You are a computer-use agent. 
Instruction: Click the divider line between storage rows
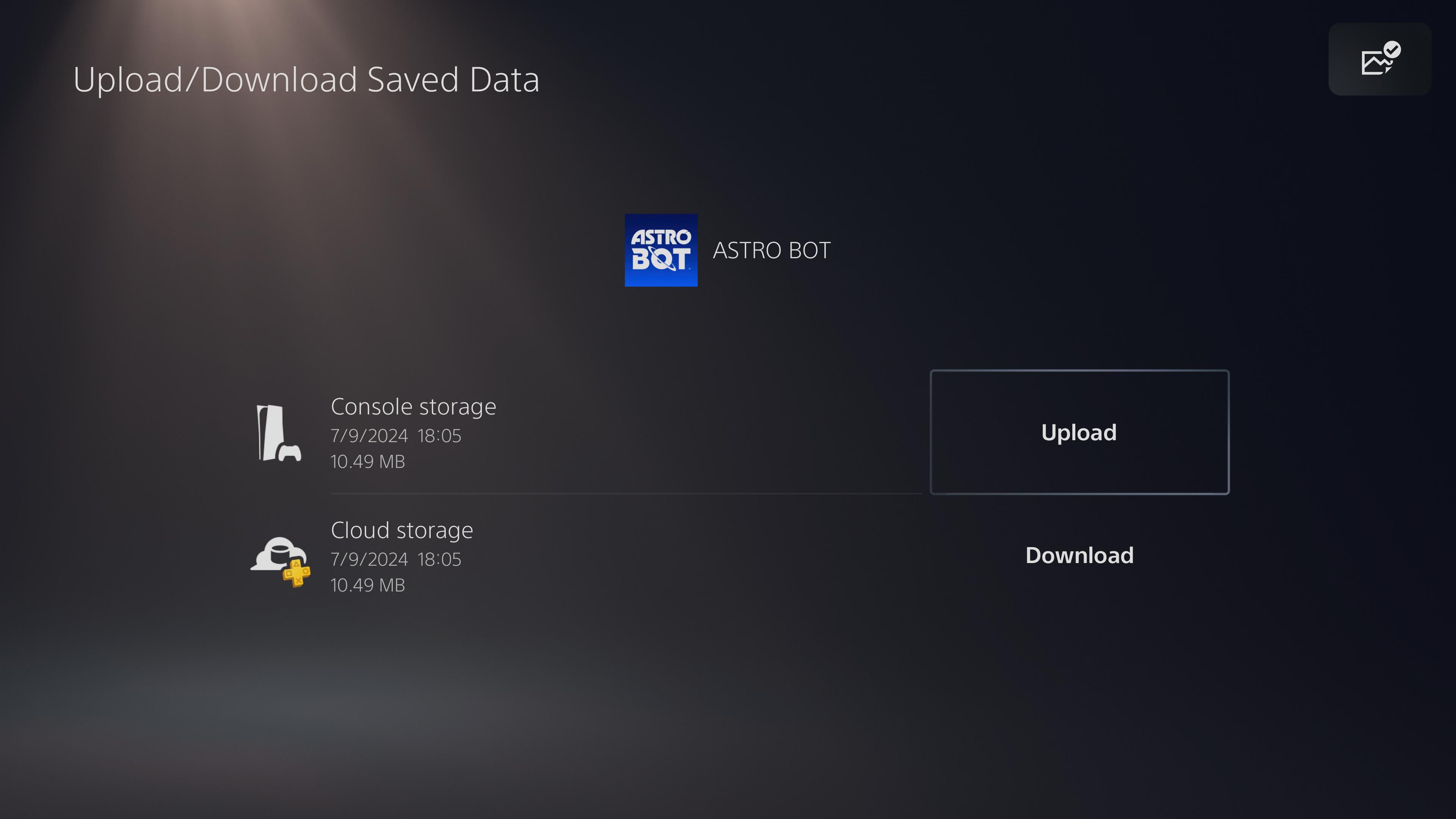[626, 493]
